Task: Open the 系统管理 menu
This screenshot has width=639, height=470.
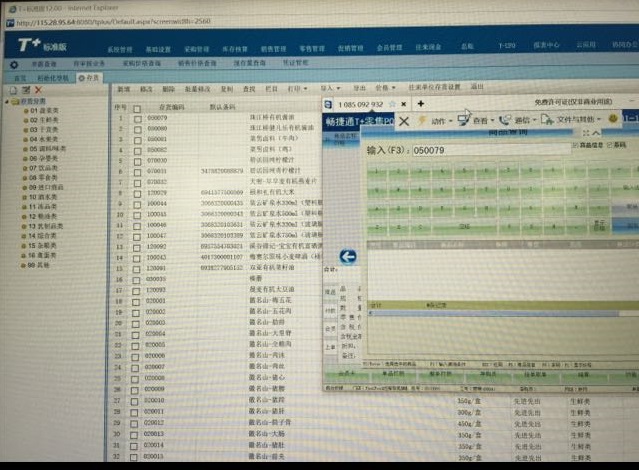Action: tap(120, 49)
